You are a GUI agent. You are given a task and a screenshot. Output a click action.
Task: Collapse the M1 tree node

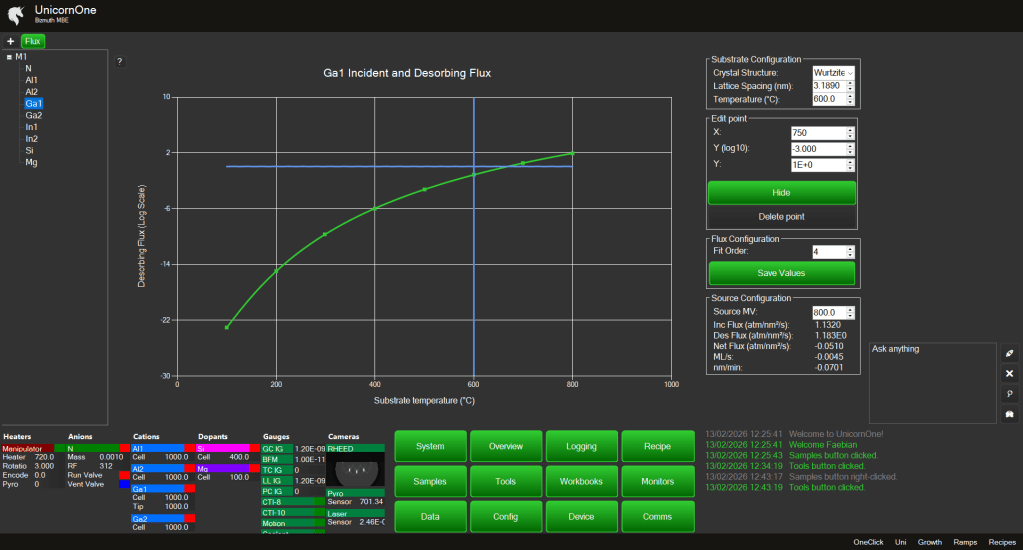pos(9,57)
